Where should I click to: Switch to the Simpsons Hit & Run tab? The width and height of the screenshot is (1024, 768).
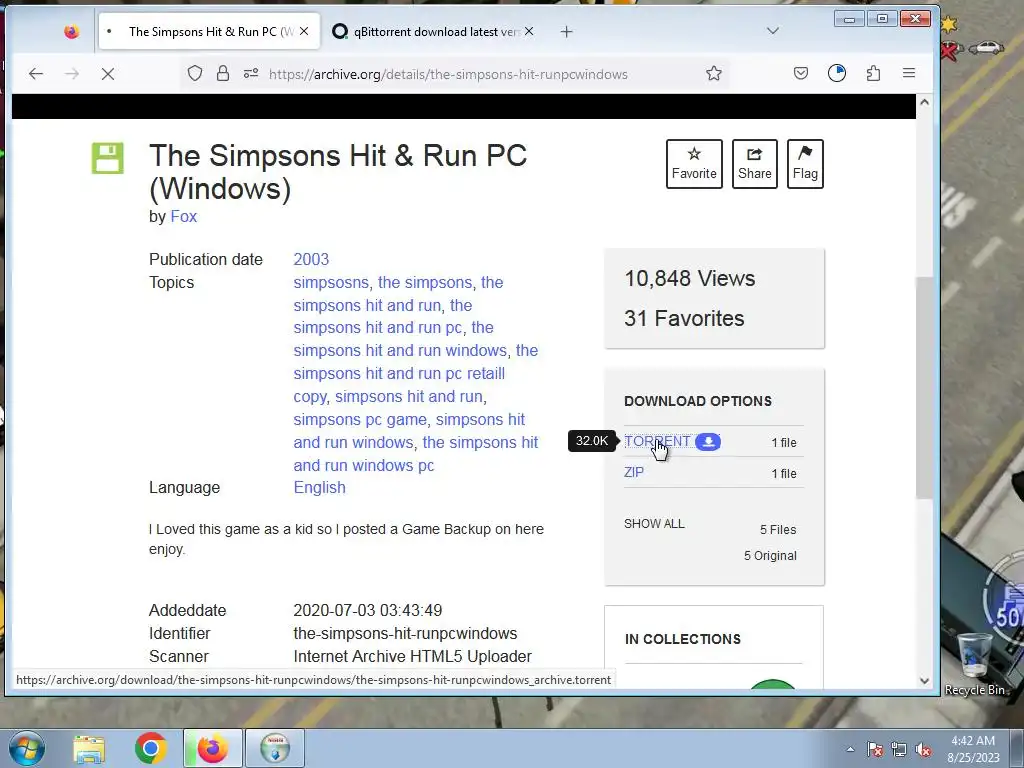click(209, 31)
